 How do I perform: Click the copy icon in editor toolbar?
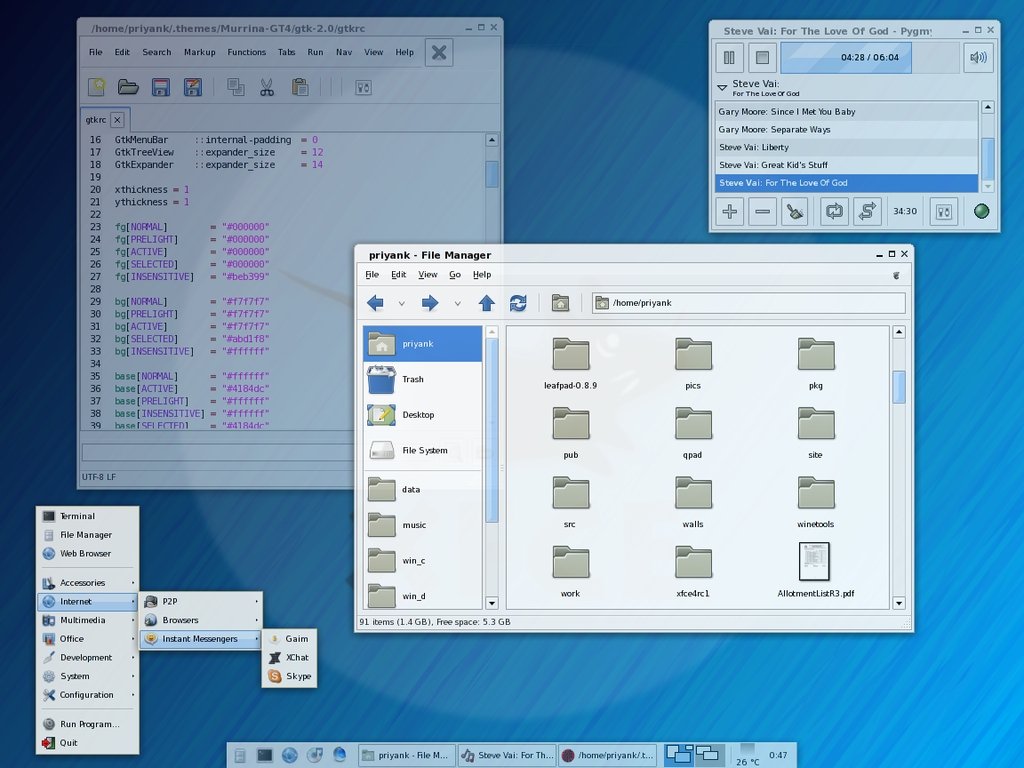tap(236, 87)
